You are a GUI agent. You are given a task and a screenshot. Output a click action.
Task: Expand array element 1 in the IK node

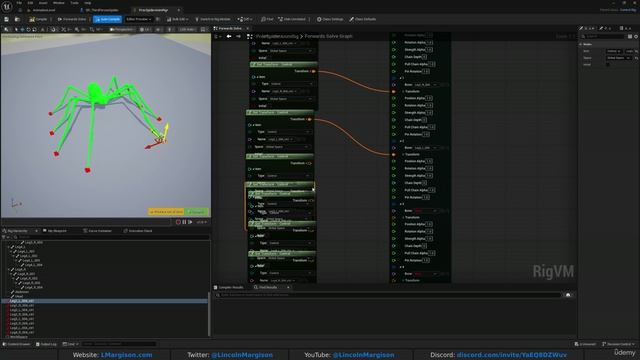(401, 78)
